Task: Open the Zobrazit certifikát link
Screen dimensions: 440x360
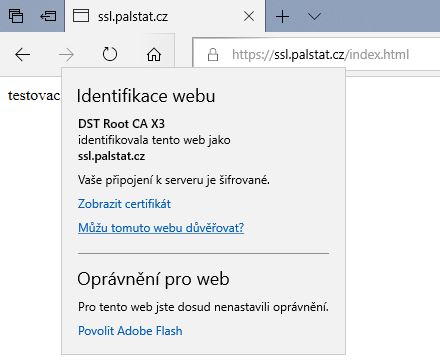Action: coord(124,204)
